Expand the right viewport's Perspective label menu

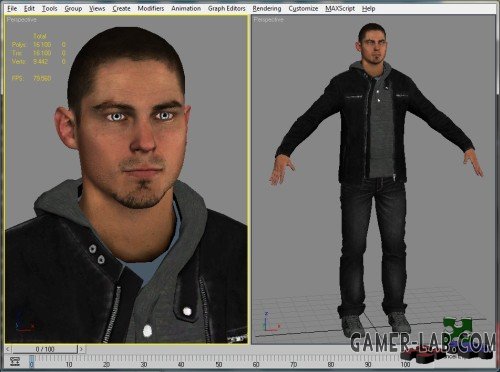tap(268, 20)
